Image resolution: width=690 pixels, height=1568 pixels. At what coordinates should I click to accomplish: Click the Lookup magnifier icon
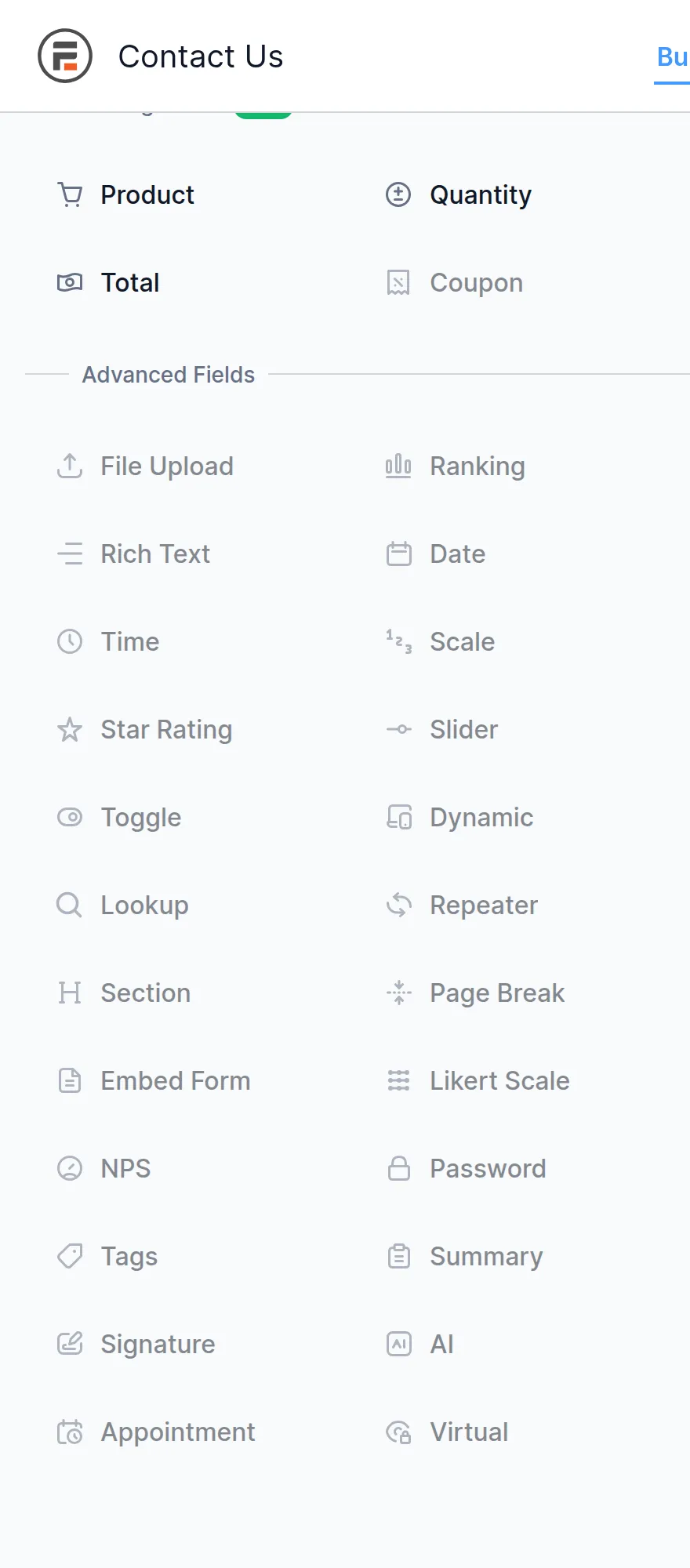pos(70,905)
